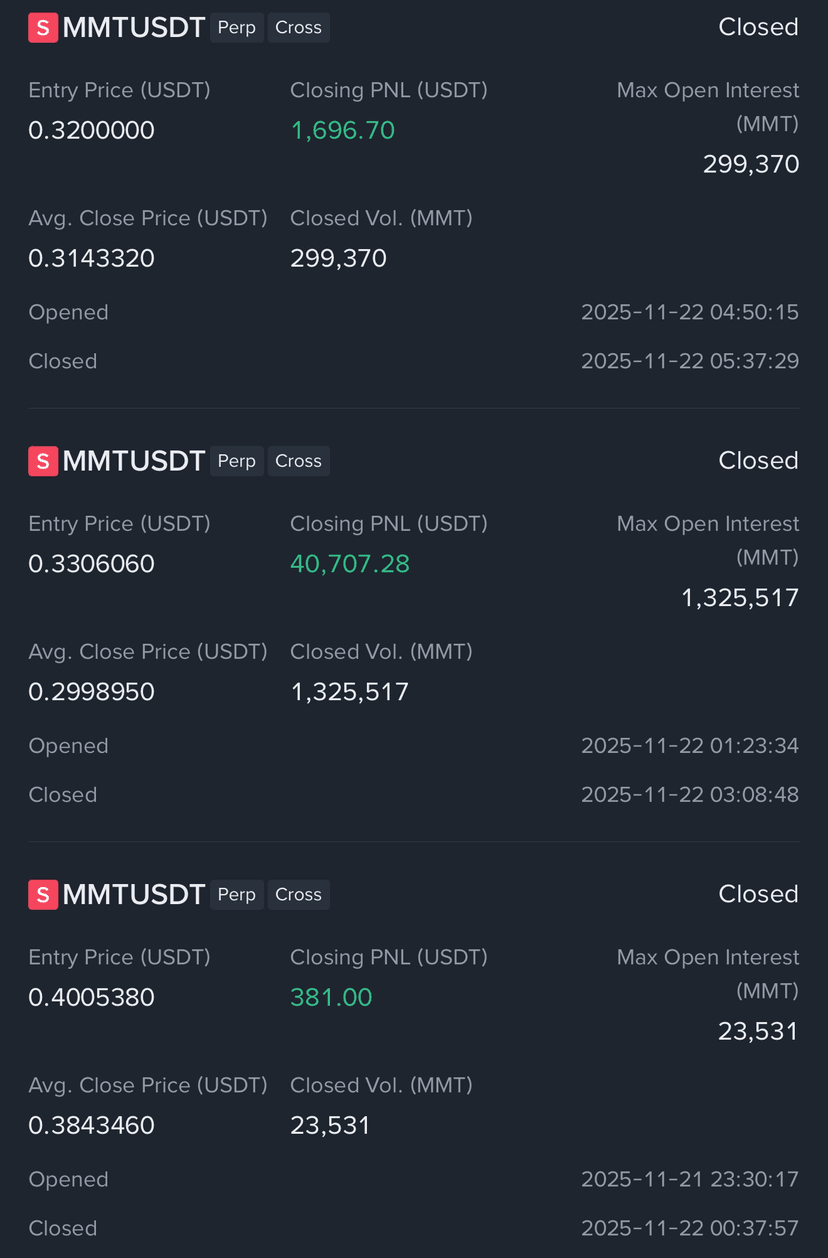Click the red S icon of third MMTUSDT position
Viewport: 828px width, 1258px height.
point(42,895)
